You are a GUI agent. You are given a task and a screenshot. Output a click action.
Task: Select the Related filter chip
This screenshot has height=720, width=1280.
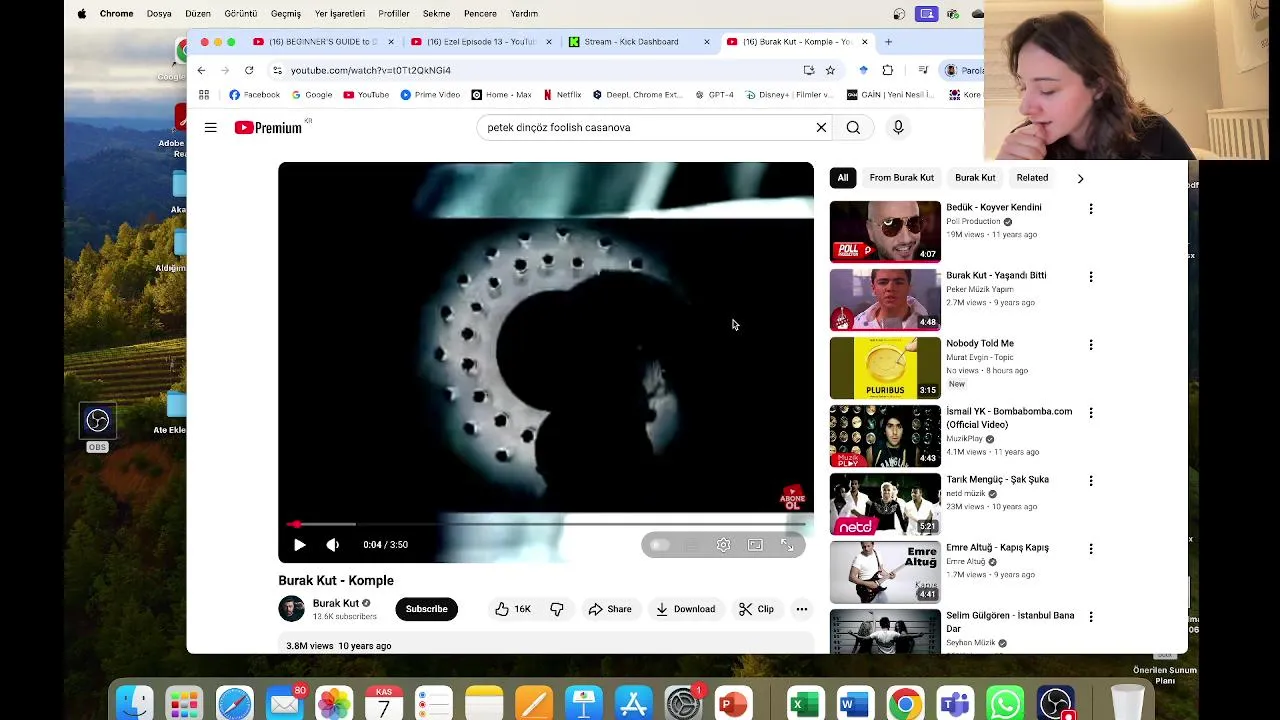(1032, 178)
